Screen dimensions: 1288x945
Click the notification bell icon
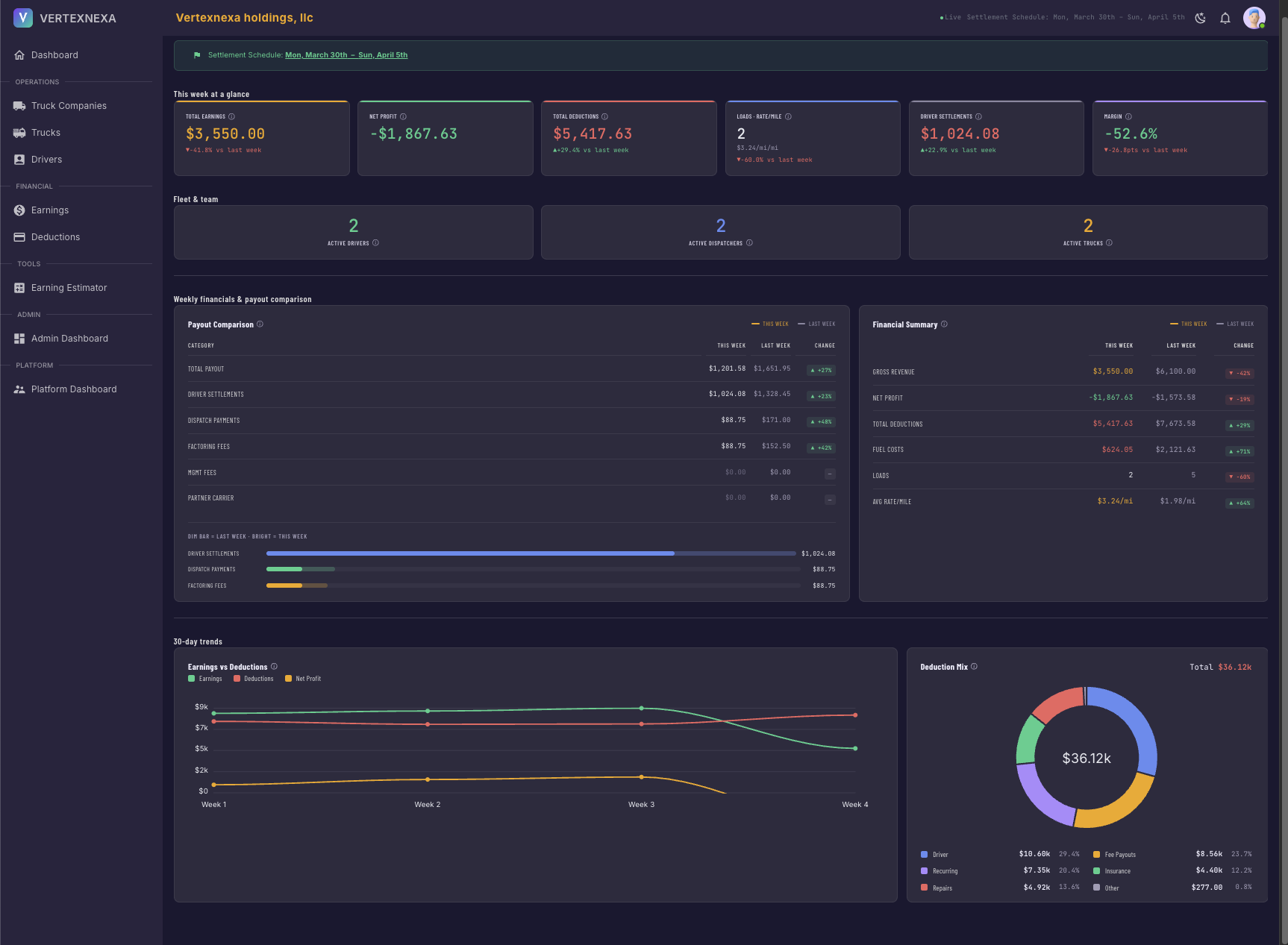(x=1225, y=17)
